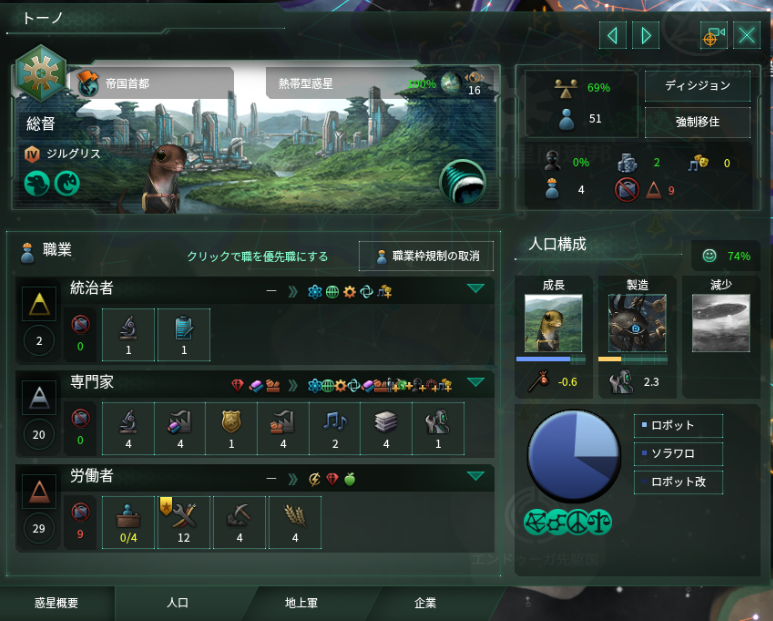Select the Technician job with 12 workers
The image size is (773, 621).
coord(184,522)
